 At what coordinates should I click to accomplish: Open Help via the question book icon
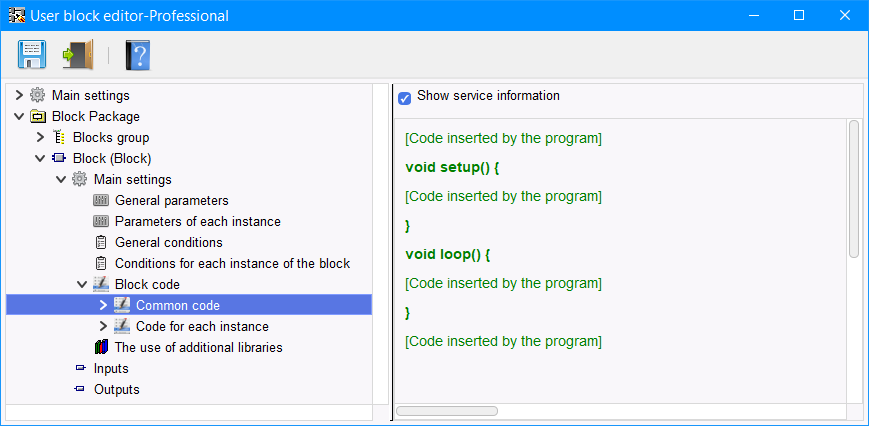[x=137, y=54]
